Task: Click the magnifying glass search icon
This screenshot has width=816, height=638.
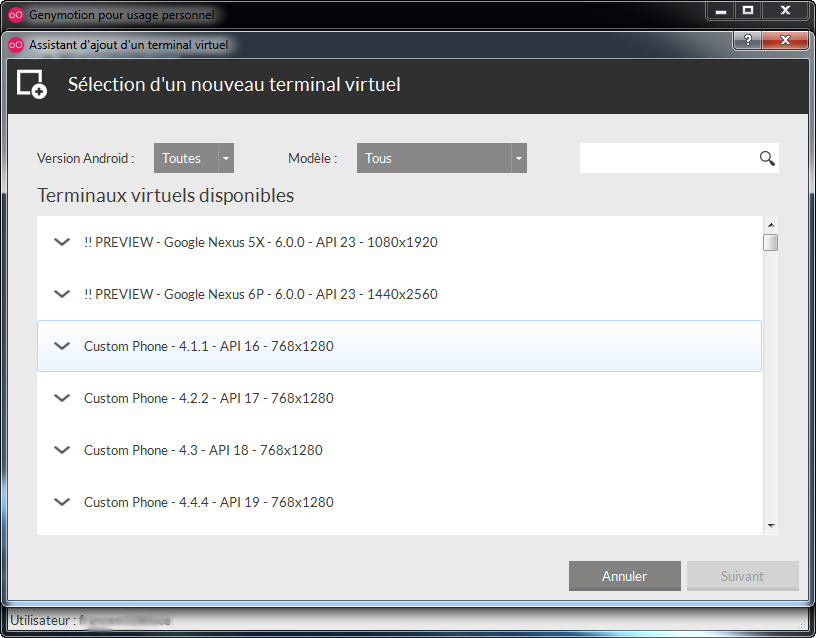Action: click(x=767, y=158)
